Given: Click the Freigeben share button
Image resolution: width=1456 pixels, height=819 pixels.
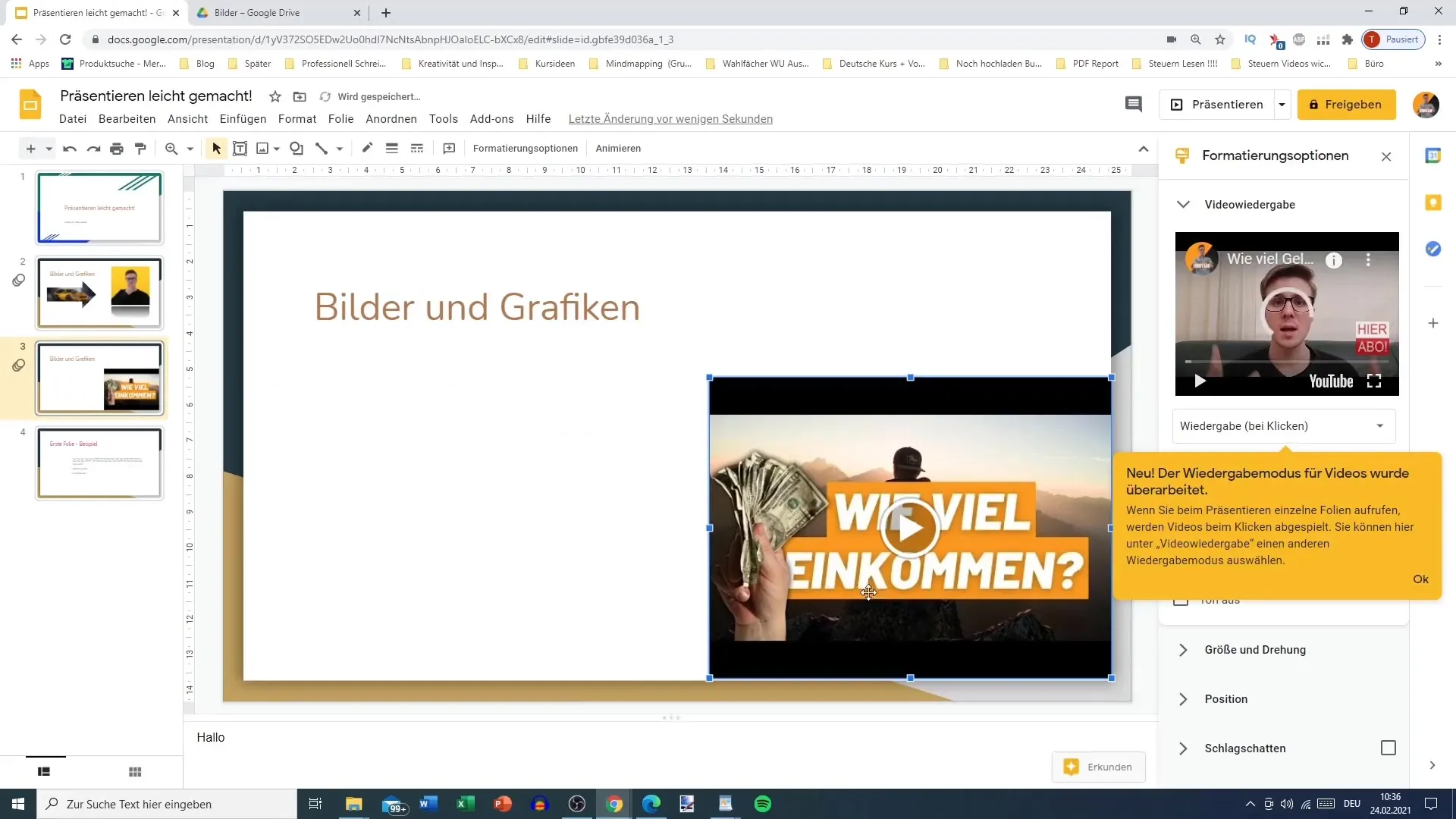Looking at the screenshot, I should (x=1346, y=105).
